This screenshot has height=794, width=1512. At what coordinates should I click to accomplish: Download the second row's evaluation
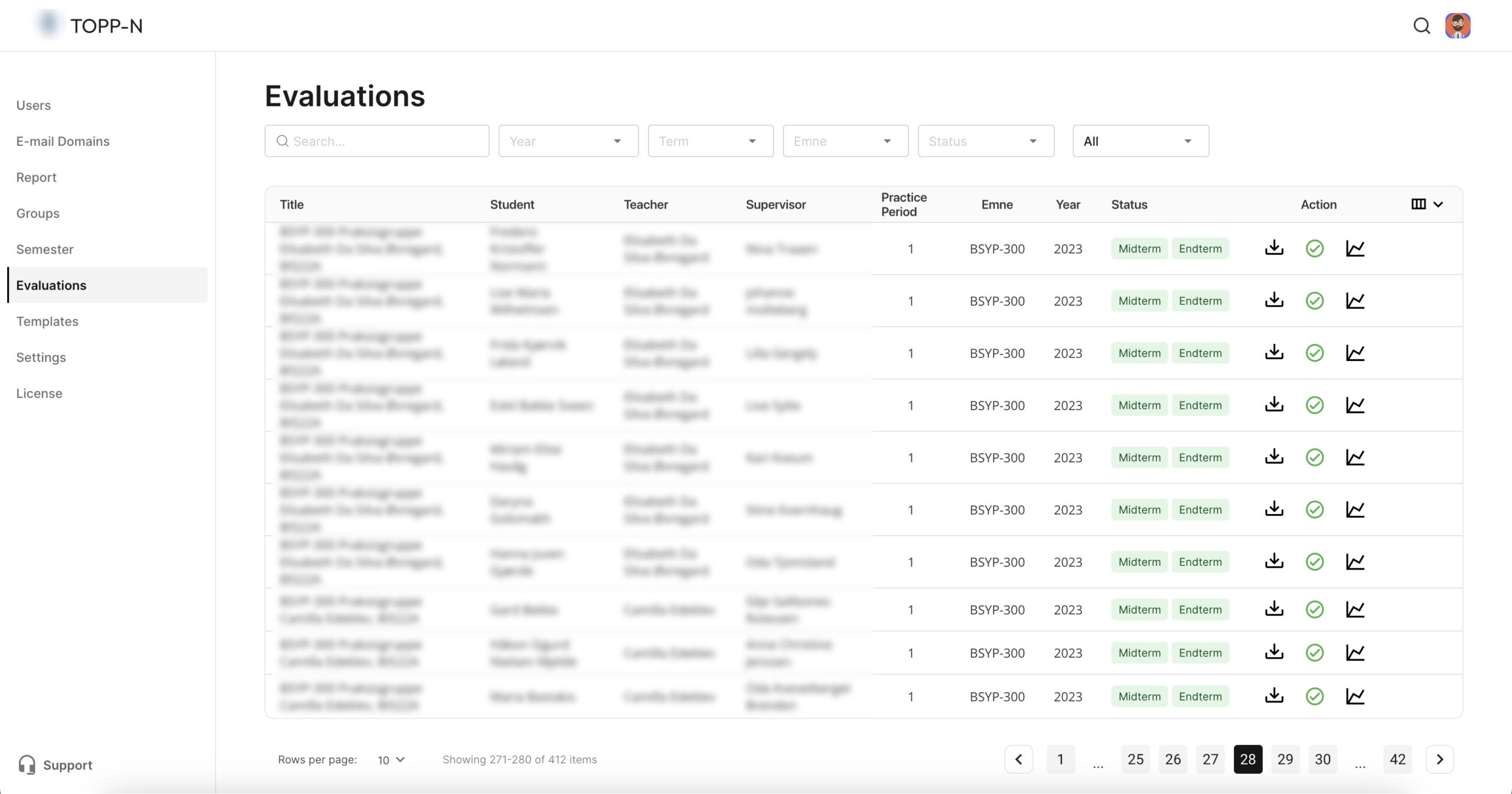[x=1274, y=300]
